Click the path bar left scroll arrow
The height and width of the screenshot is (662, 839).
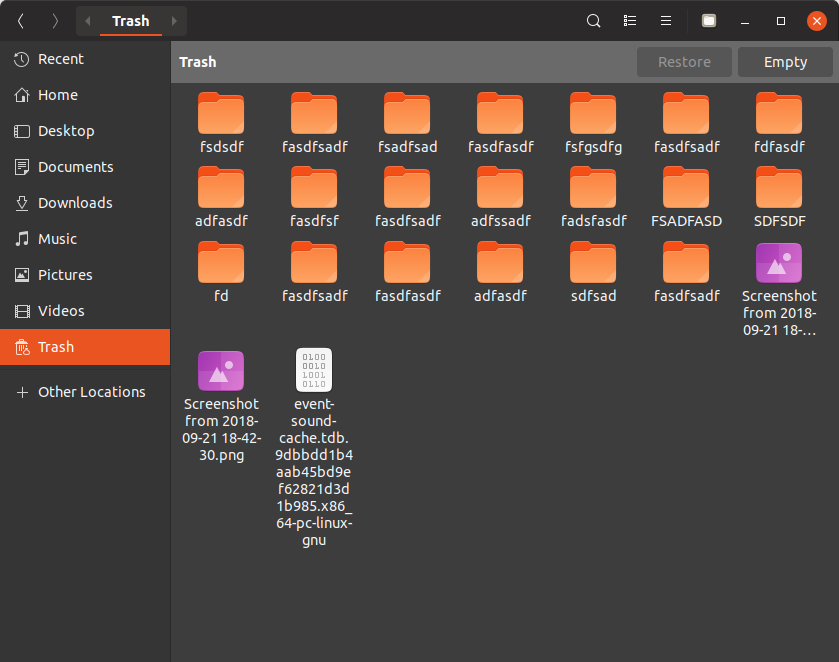tap(88, 21)
